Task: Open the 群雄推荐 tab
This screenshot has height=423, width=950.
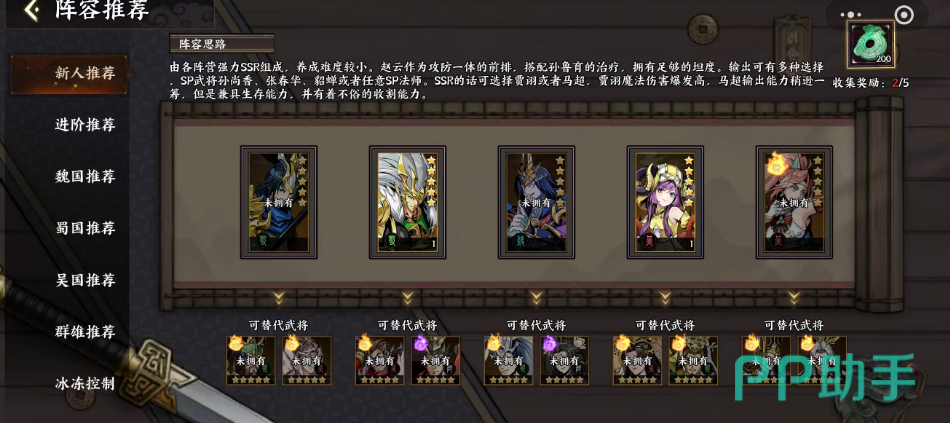Action: pos(85,332)
